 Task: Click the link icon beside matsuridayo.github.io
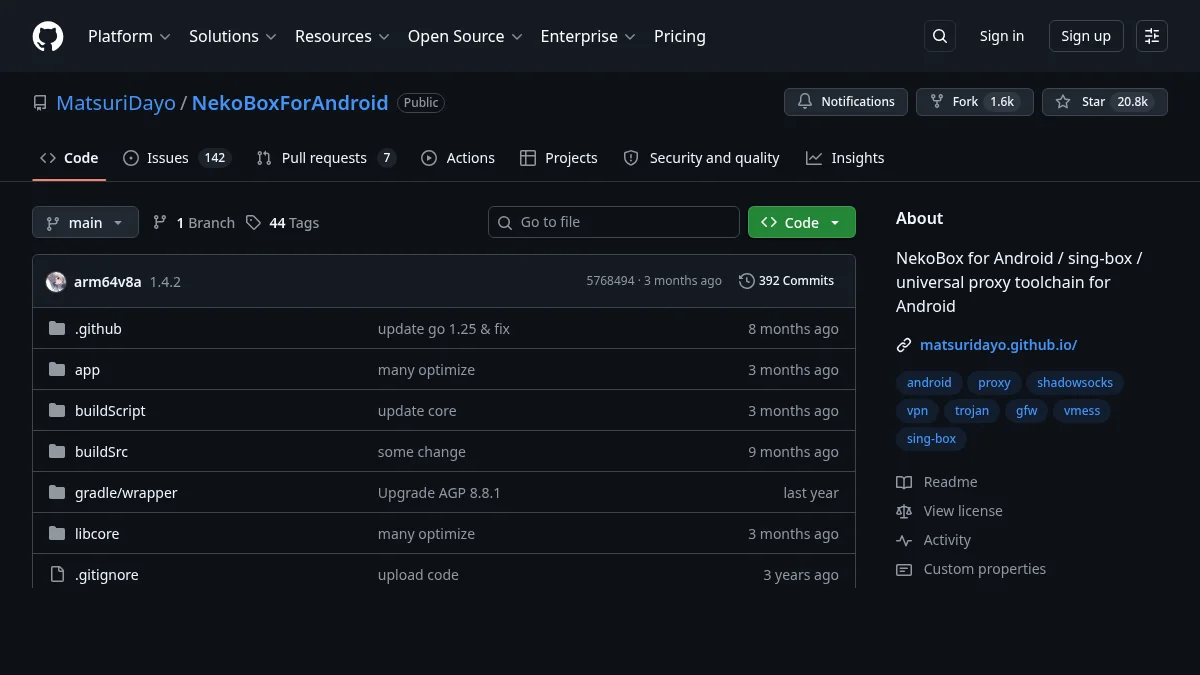point(904,345)
